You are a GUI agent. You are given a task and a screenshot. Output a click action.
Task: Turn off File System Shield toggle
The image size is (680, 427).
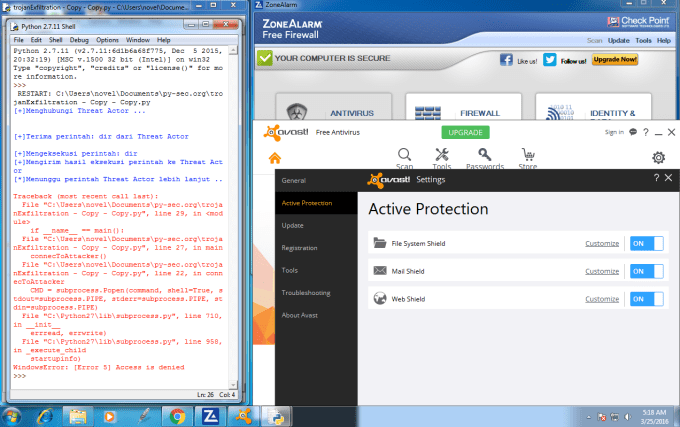coord(647,243)
